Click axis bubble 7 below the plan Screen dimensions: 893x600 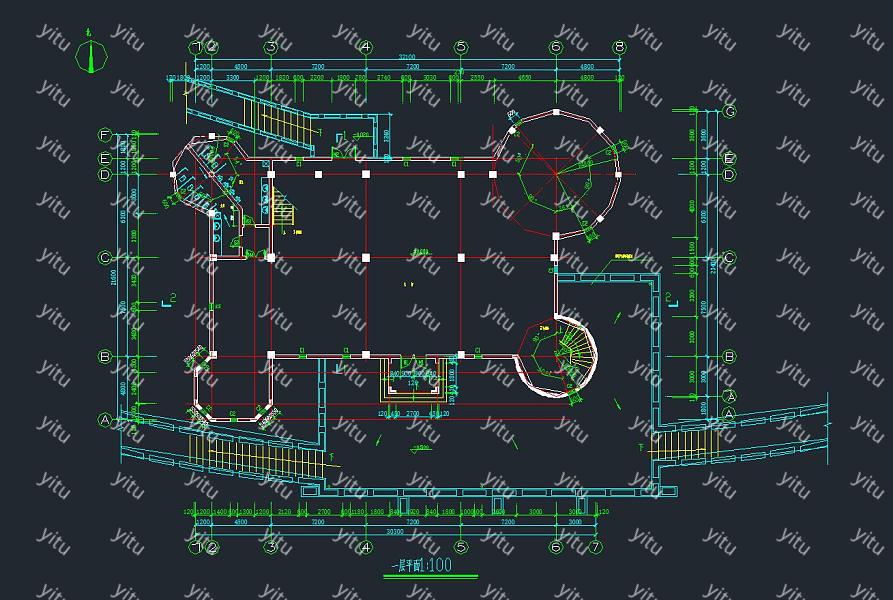pyautogui.click(x=595, y=547)
